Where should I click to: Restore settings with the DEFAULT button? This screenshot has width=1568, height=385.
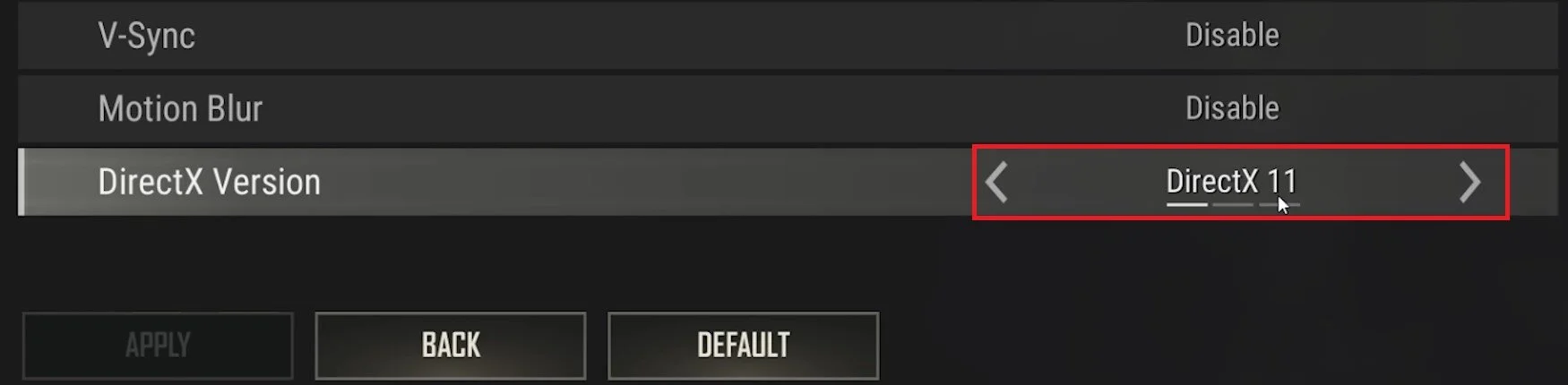[744, 346]
